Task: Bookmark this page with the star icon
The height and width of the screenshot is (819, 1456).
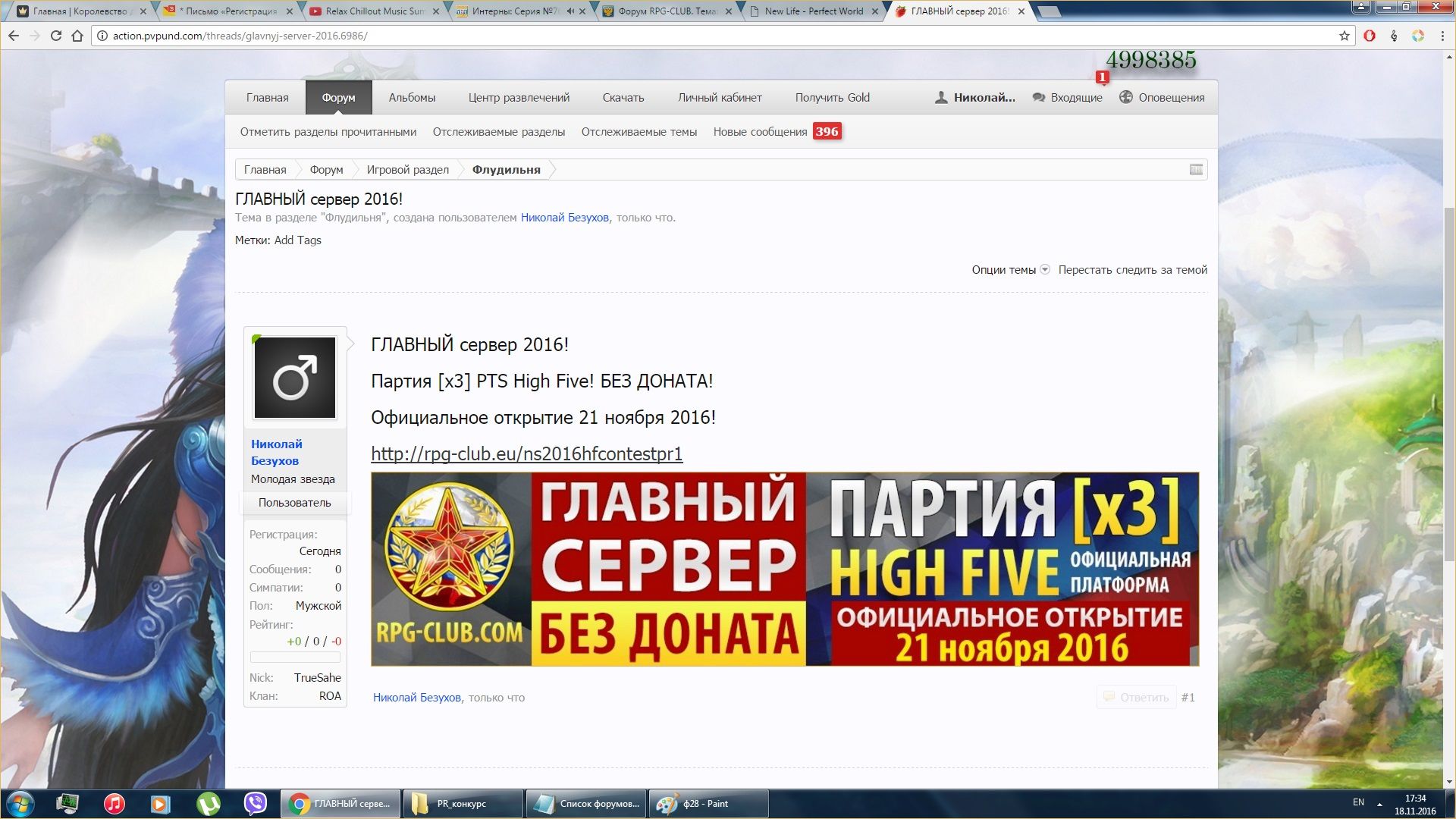Action: (x=1345, y=36)
